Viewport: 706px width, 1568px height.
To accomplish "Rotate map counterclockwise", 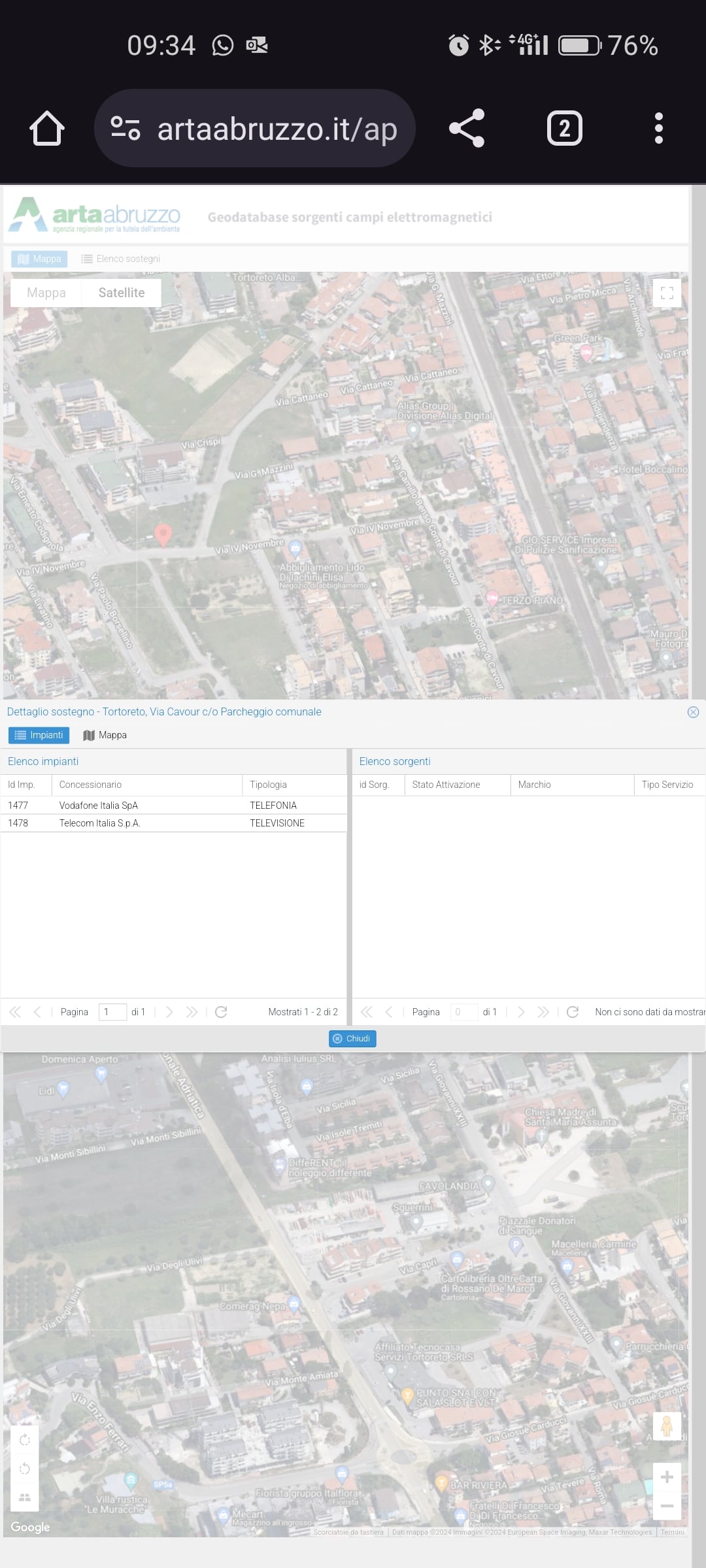I will (x=25, y=1469).
